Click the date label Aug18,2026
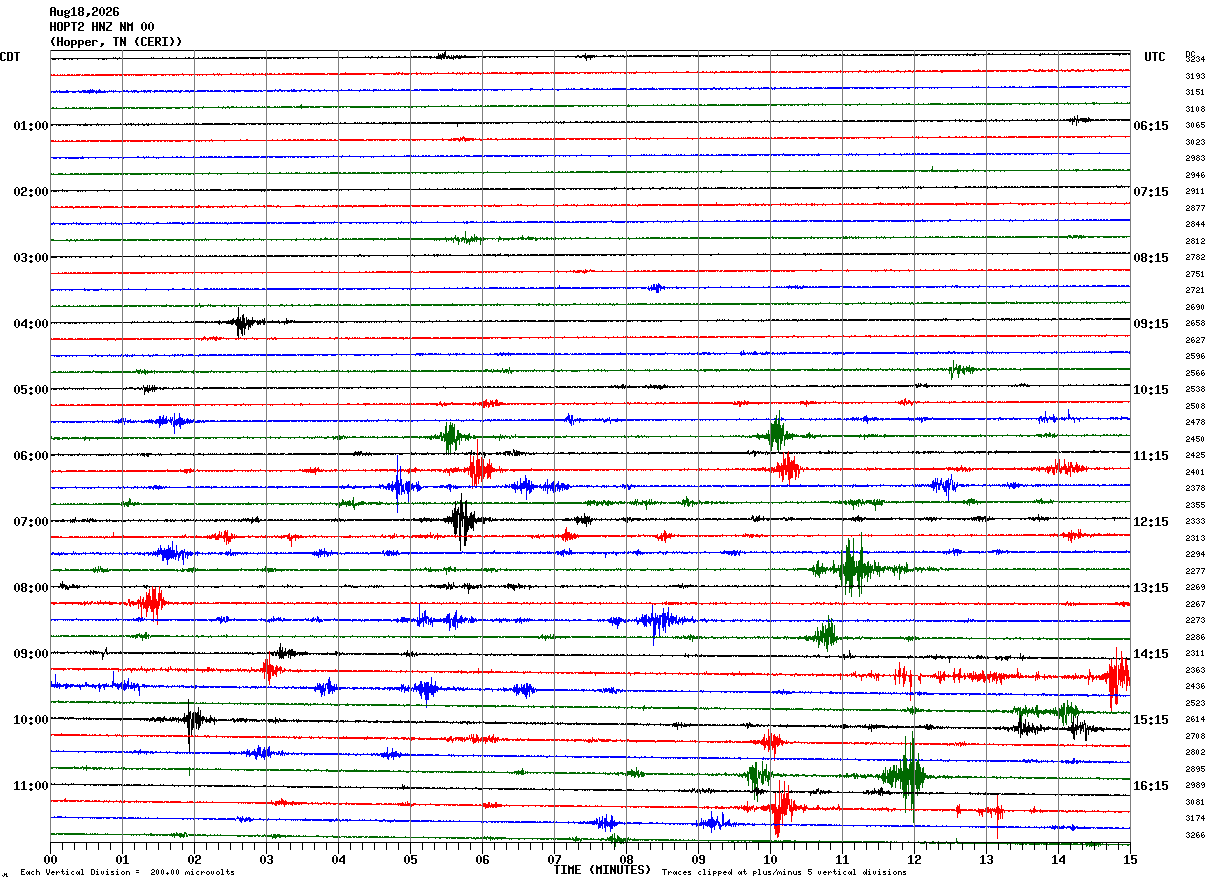Image resolution: width=1210 pixels, height=886 pixels. (84, 12)
